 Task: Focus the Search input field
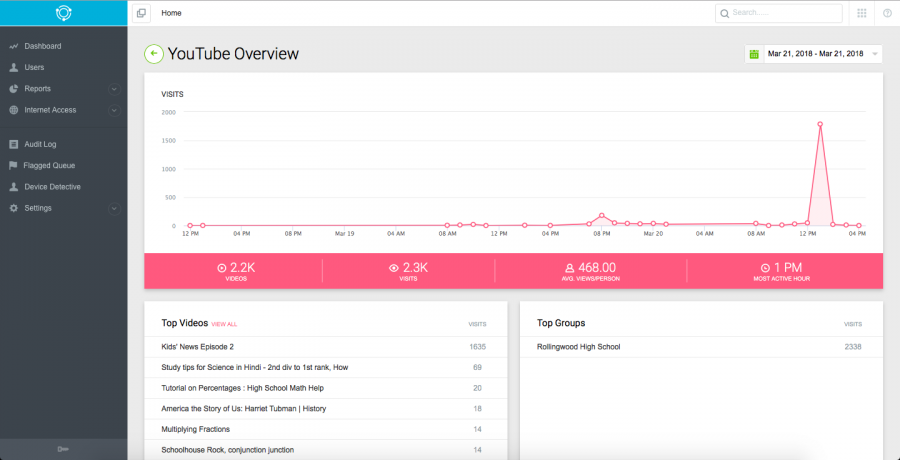point(779,13)
